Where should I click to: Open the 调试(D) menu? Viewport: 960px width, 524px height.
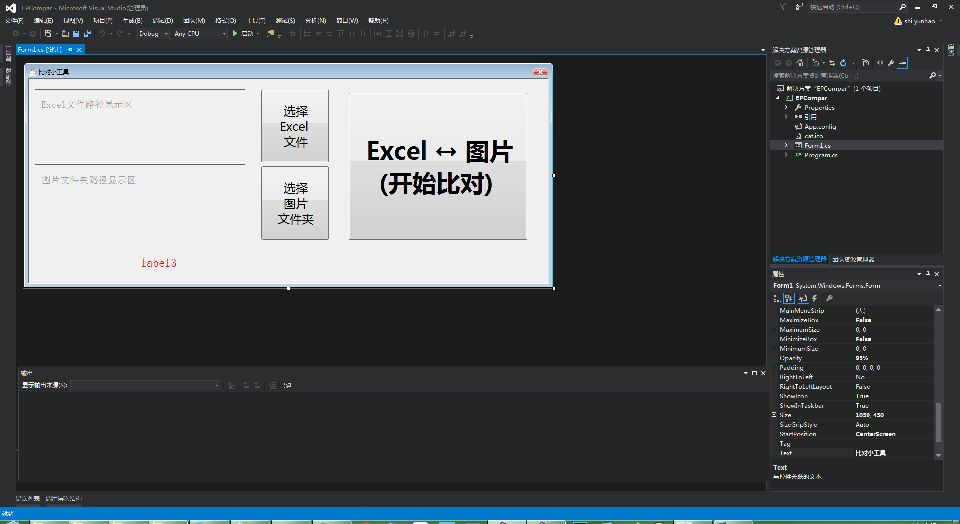(x=162, y=20)
